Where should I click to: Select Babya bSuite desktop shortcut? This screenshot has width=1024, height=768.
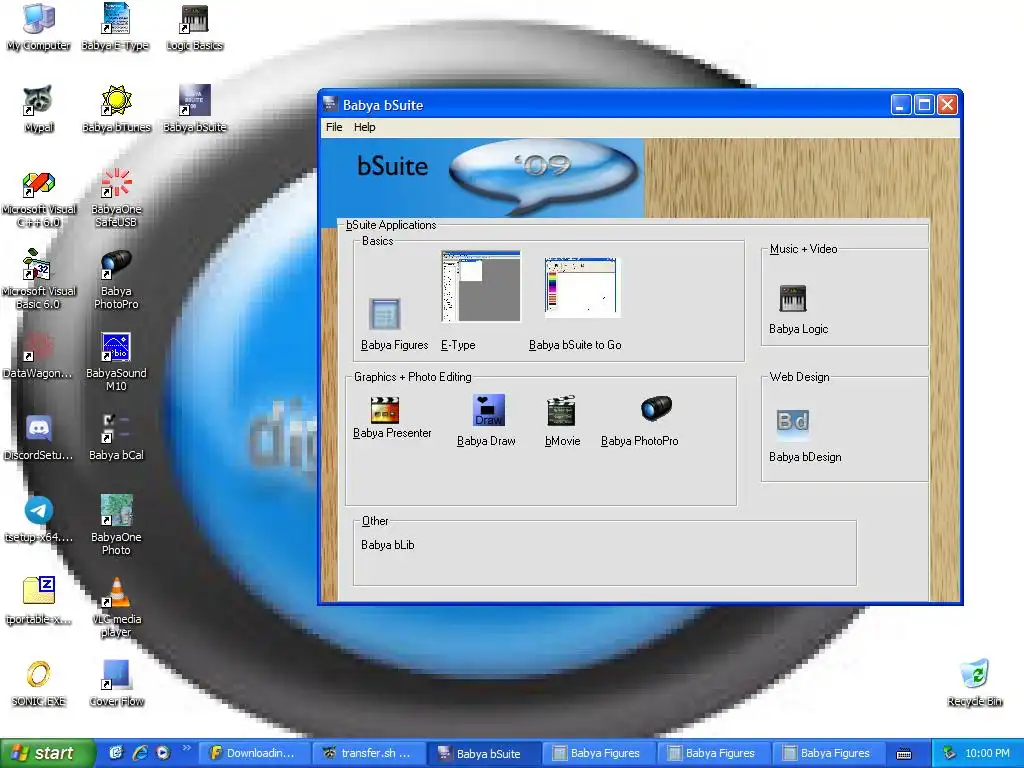(195, 109)
